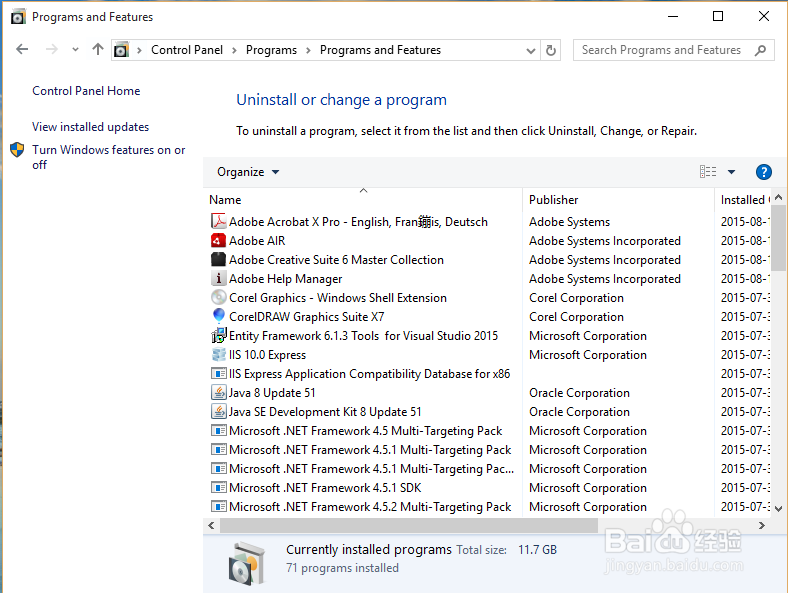
Task: Select Entity Framework 6.1.3 Tools entry name
Action: click(363, 336)
